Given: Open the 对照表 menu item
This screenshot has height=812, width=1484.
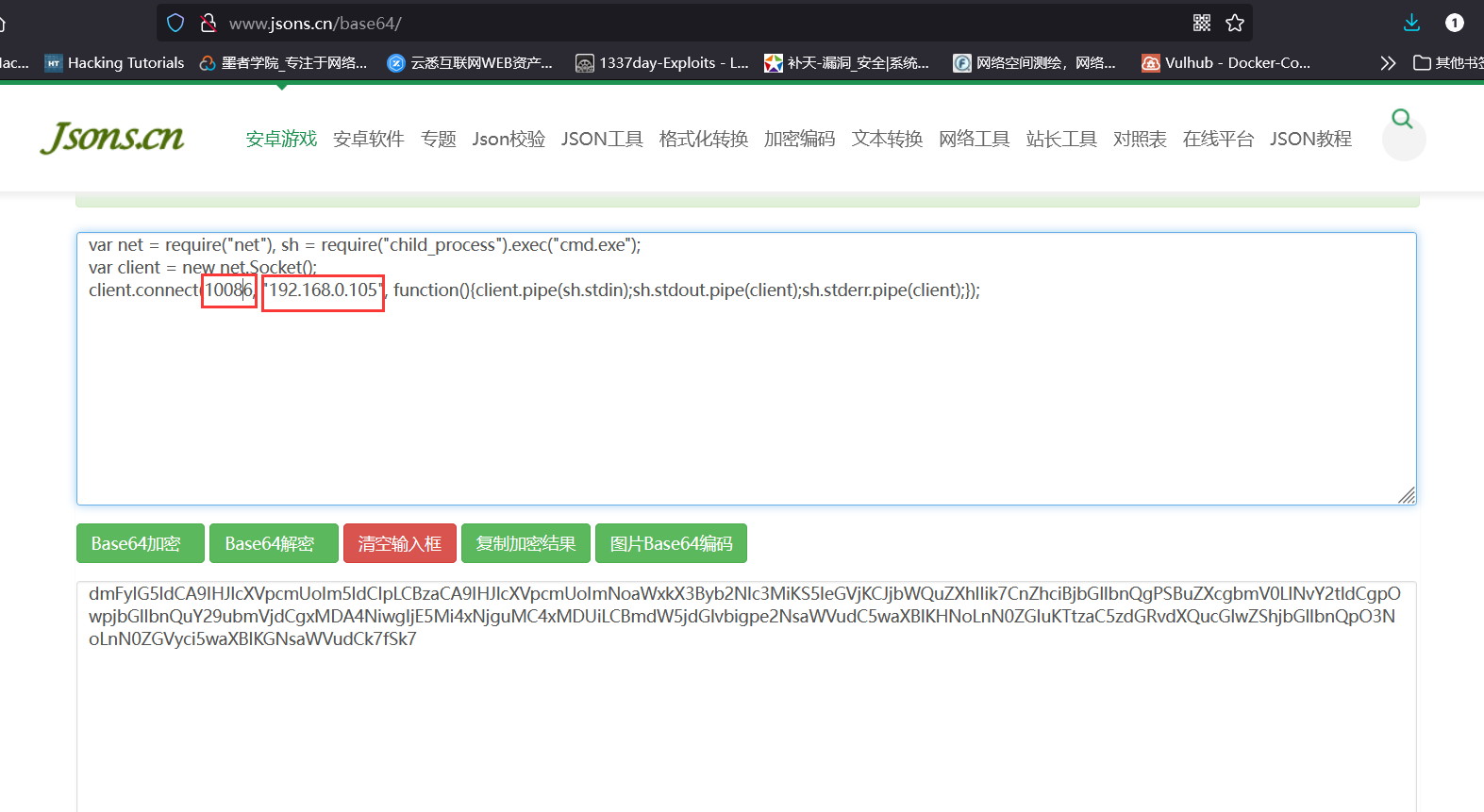Looking at the screenshot, I should tap(1140, 140).
